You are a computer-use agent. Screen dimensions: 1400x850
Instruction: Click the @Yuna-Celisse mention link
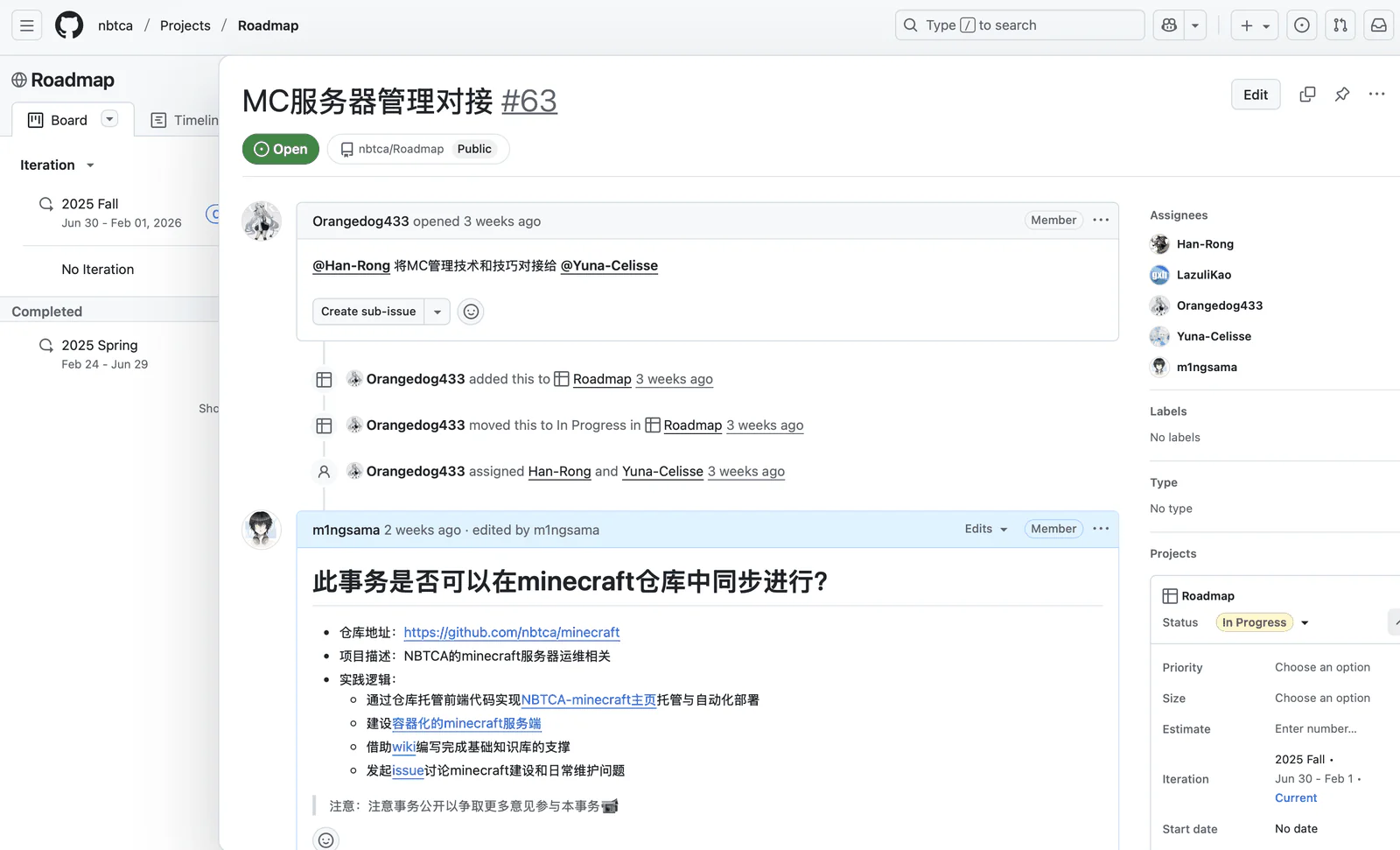609,266
